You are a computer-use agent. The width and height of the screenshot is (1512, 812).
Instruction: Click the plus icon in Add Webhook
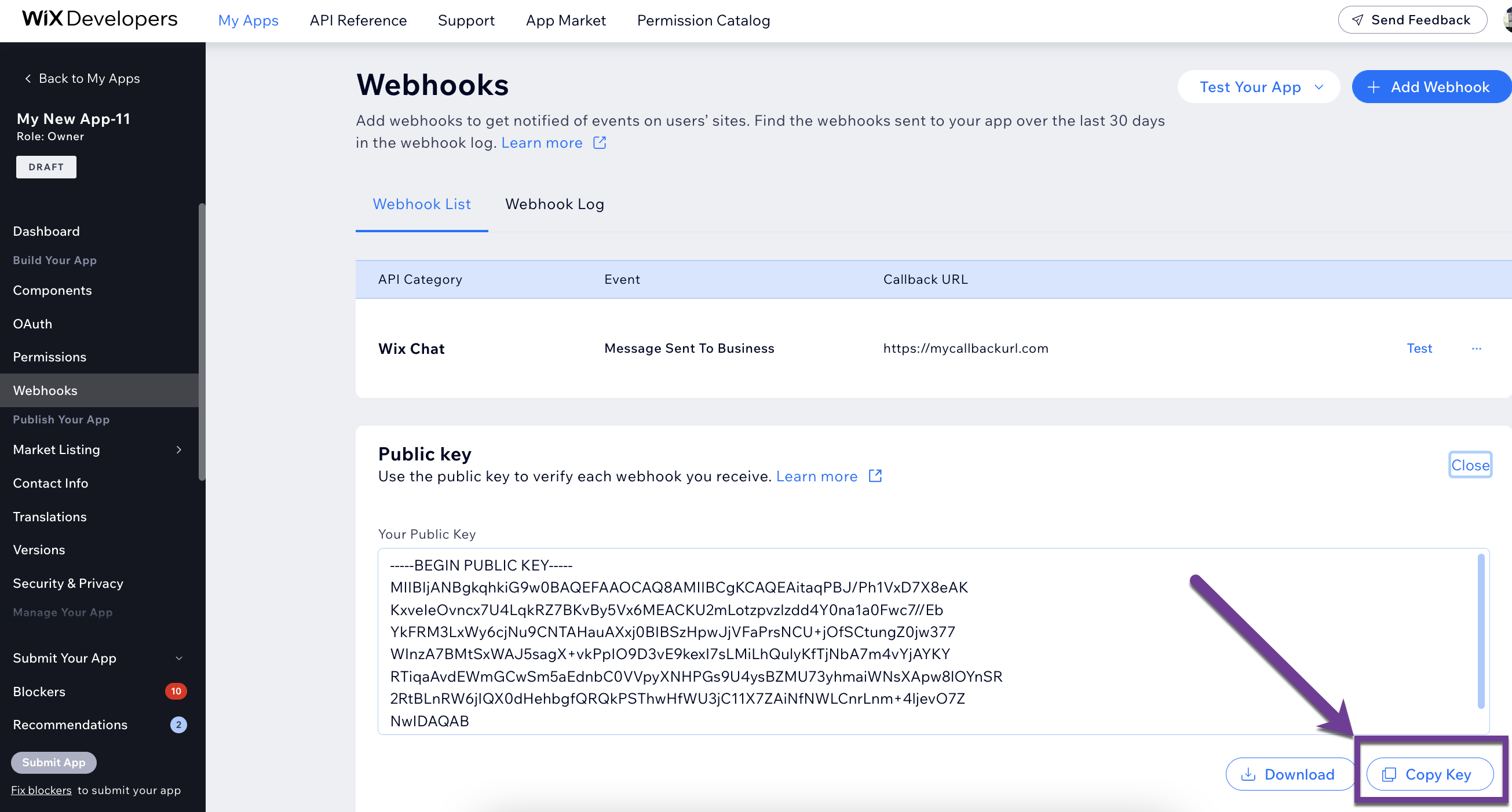point(1374,87)
